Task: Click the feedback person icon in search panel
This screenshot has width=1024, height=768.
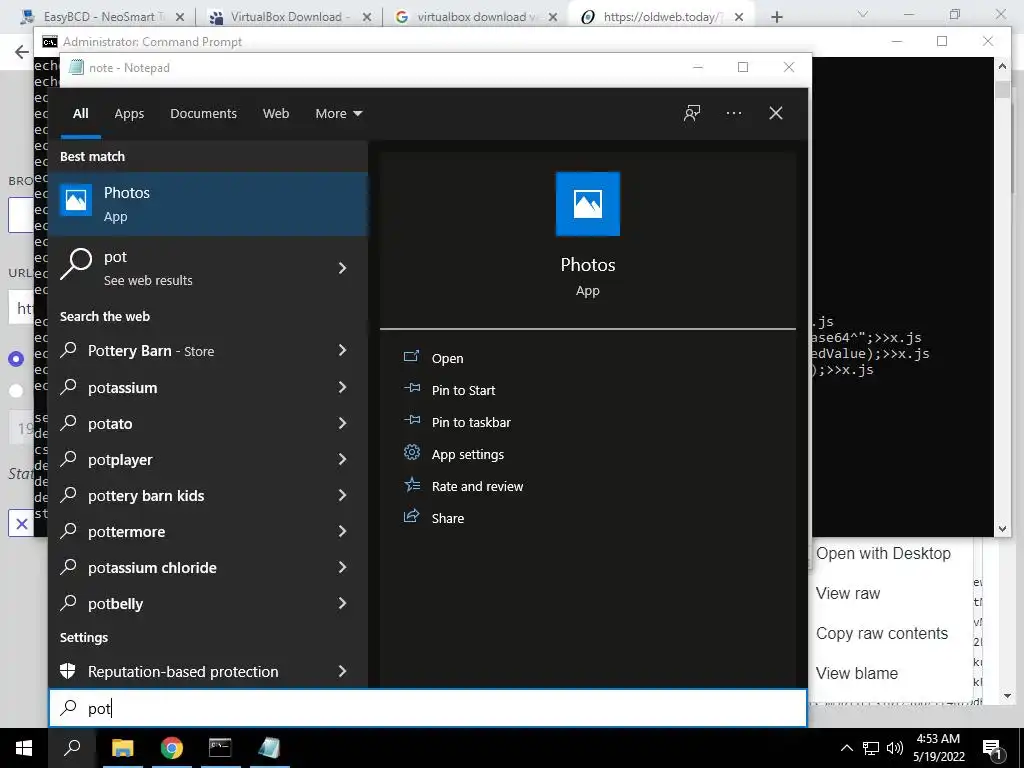Action: pos(692,114)
